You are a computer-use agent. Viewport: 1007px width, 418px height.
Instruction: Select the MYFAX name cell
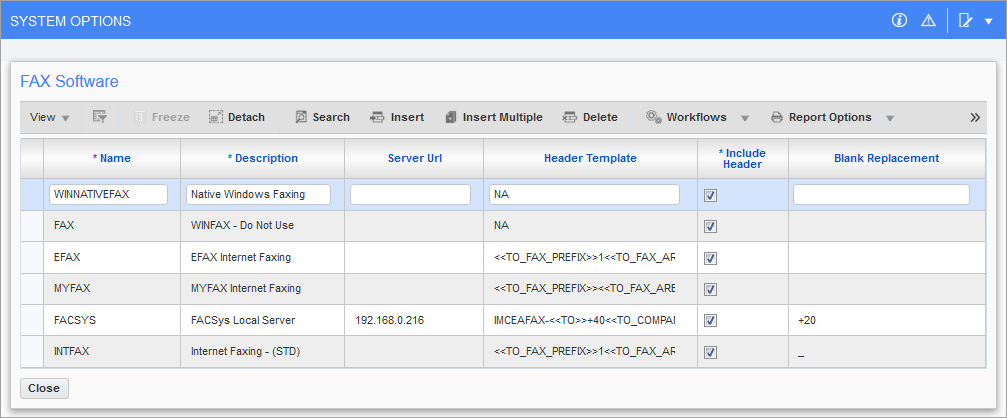[112, 289]
